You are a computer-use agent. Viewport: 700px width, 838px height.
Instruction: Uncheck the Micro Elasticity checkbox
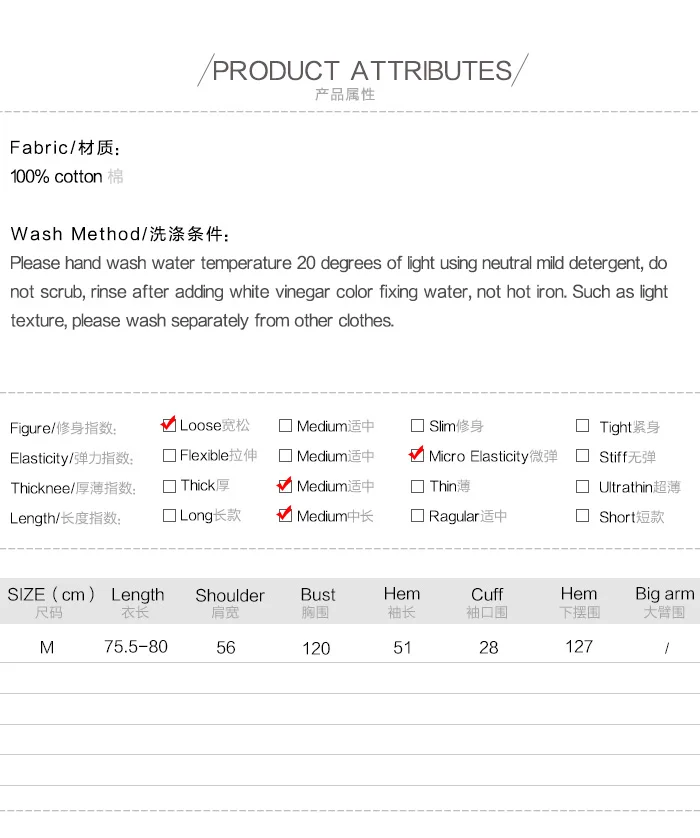point(417,455)
